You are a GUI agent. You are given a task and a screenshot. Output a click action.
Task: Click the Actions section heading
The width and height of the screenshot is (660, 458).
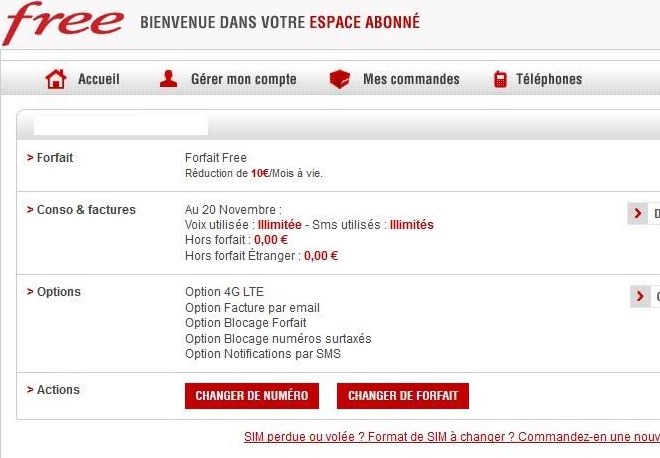click(57, 389)
